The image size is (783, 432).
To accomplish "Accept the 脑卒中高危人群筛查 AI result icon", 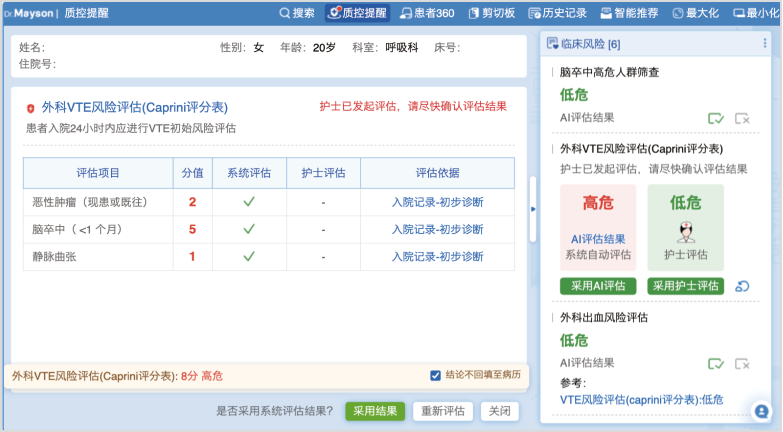I will tap(716, 118).
